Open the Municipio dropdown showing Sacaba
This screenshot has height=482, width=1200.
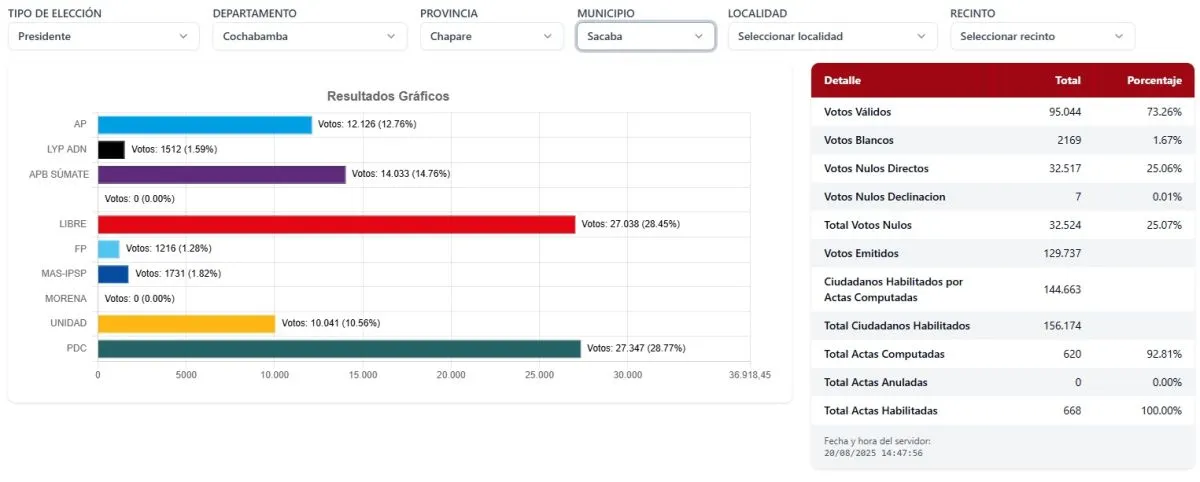tap(645, 36)
